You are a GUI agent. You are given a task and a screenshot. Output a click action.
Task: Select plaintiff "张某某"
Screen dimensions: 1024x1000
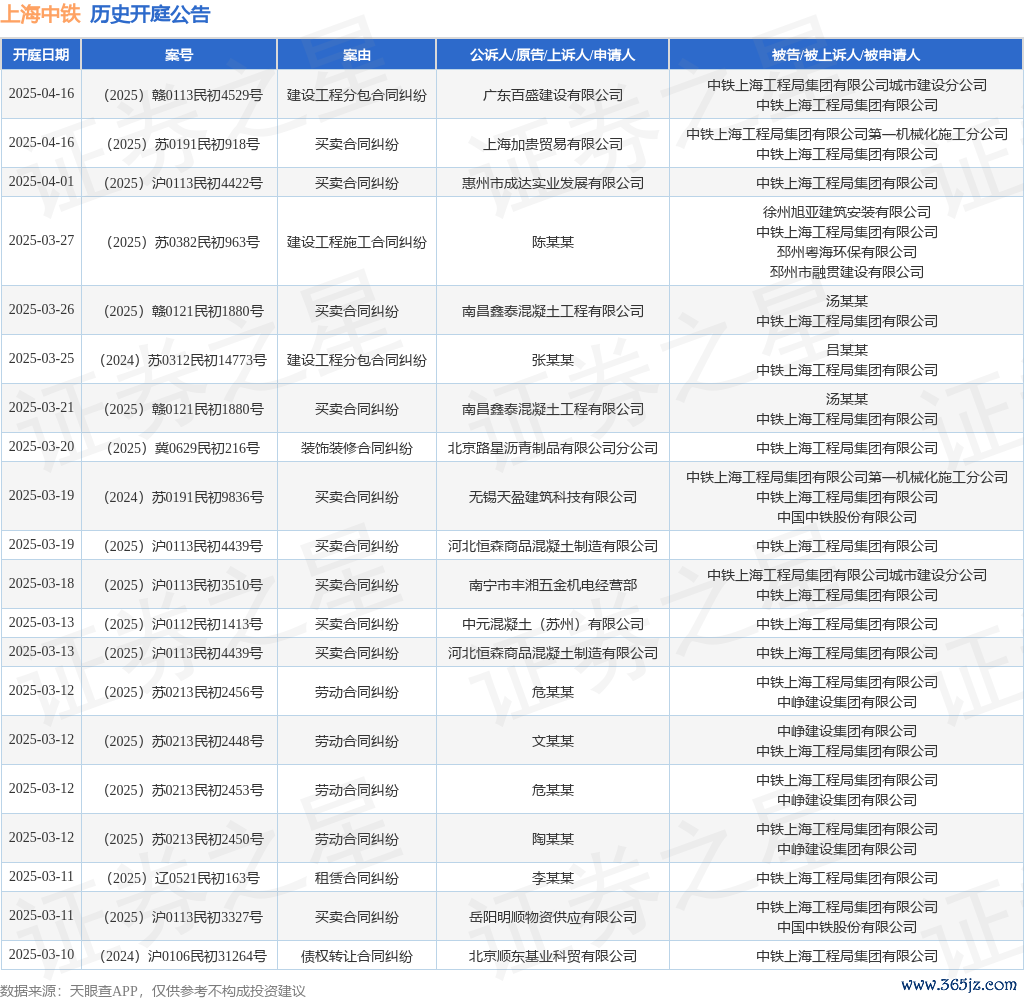[x=552, y=361]
